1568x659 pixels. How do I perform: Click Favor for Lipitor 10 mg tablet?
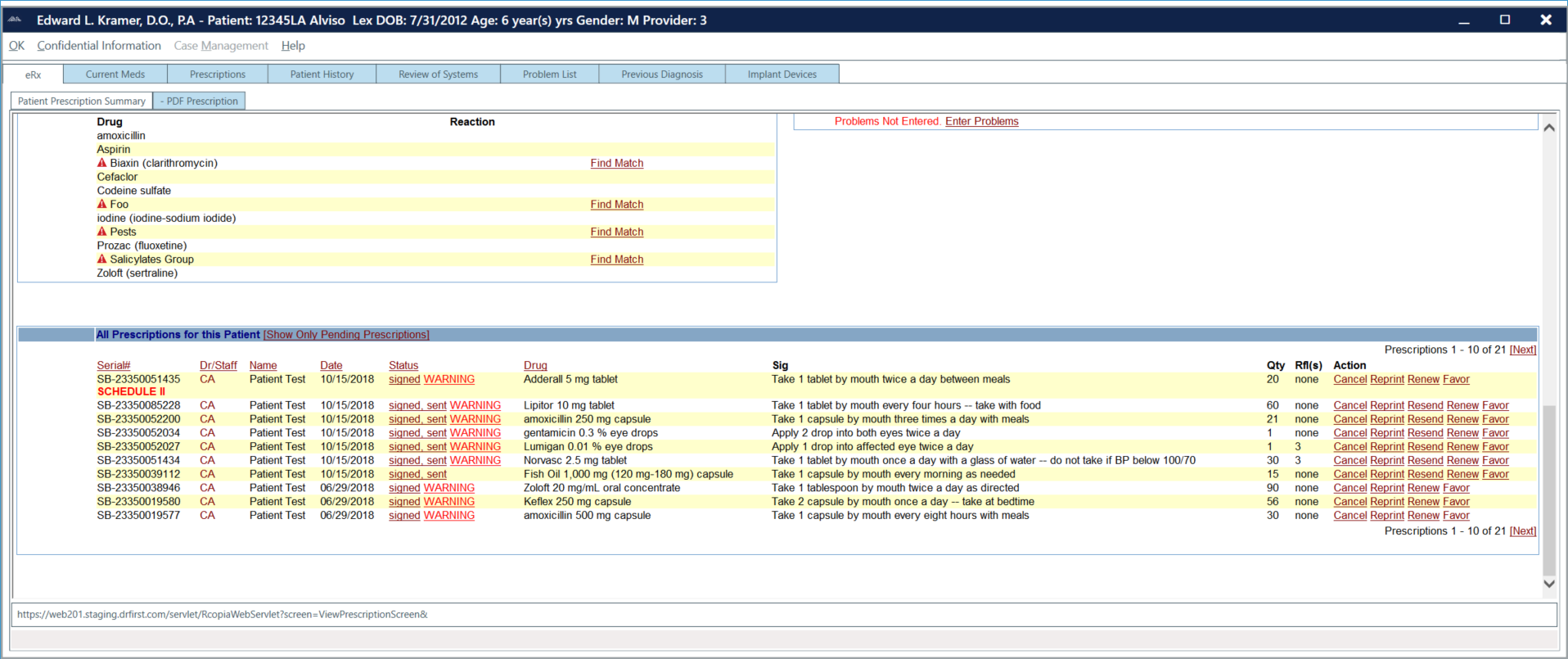[1495, 405]
